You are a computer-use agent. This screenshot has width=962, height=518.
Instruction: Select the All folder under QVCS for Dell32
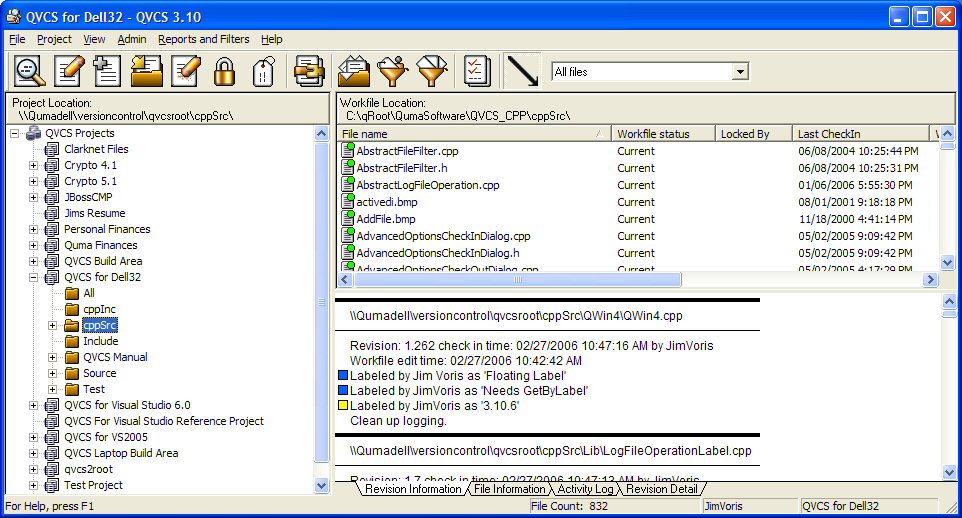click(89, 293)
